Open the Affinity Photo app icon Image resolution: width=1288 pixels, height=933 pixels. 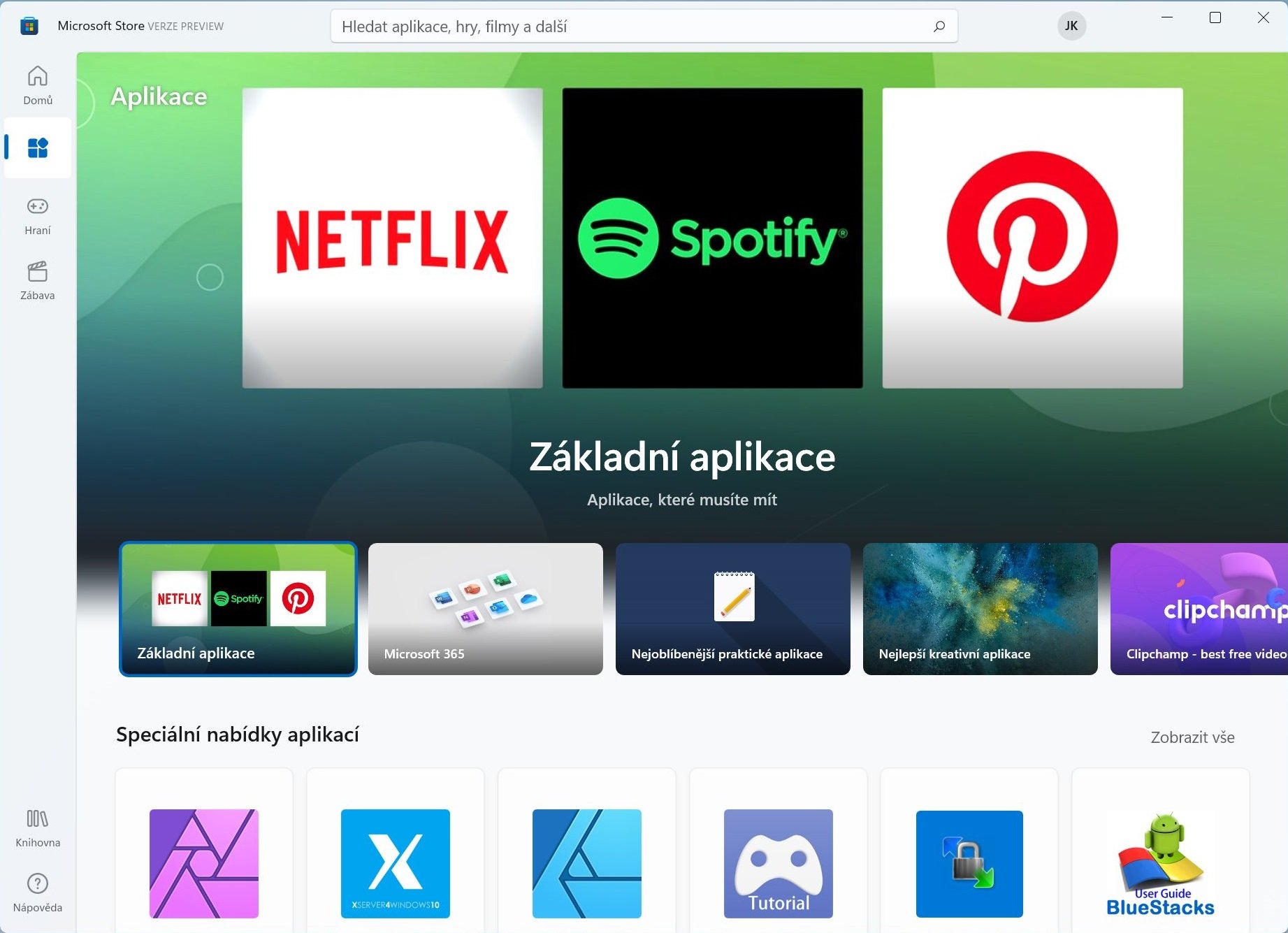(204, 864)
